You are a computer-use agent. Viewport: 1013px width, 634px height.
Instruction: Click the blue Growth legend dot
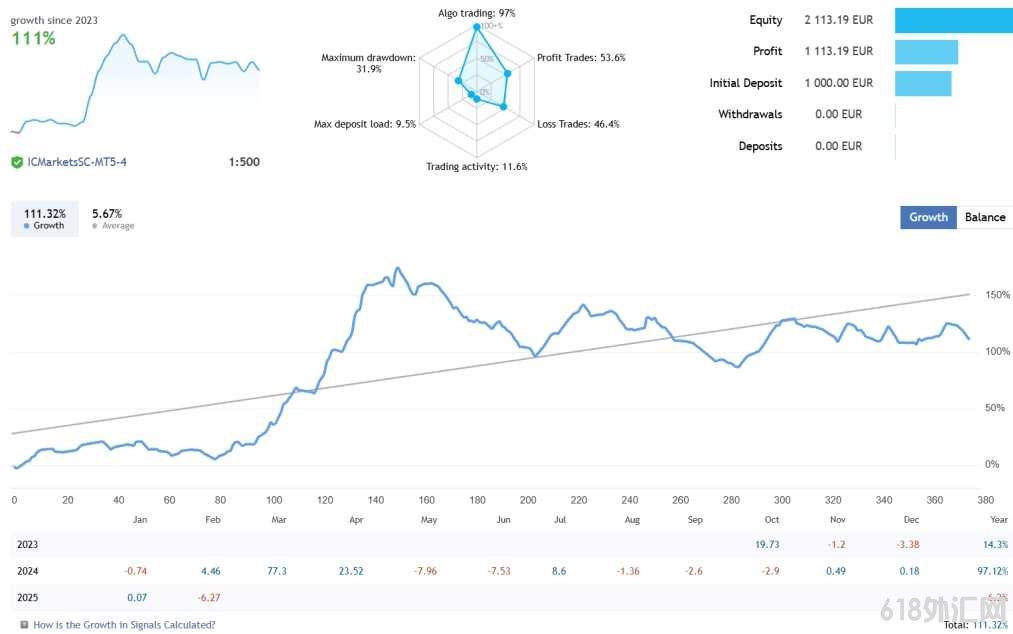click(x=26, y=226)
